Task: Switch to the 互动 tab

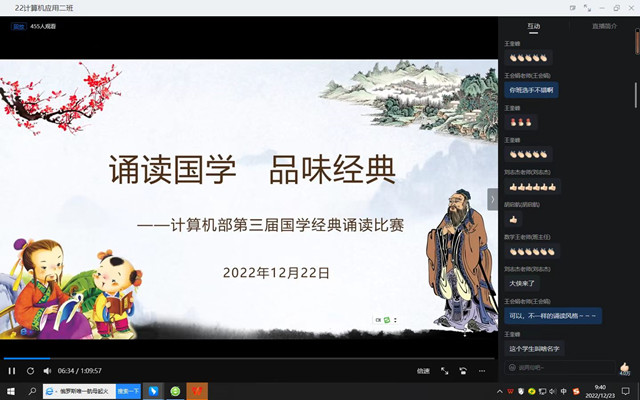Action: coord(534,26)
